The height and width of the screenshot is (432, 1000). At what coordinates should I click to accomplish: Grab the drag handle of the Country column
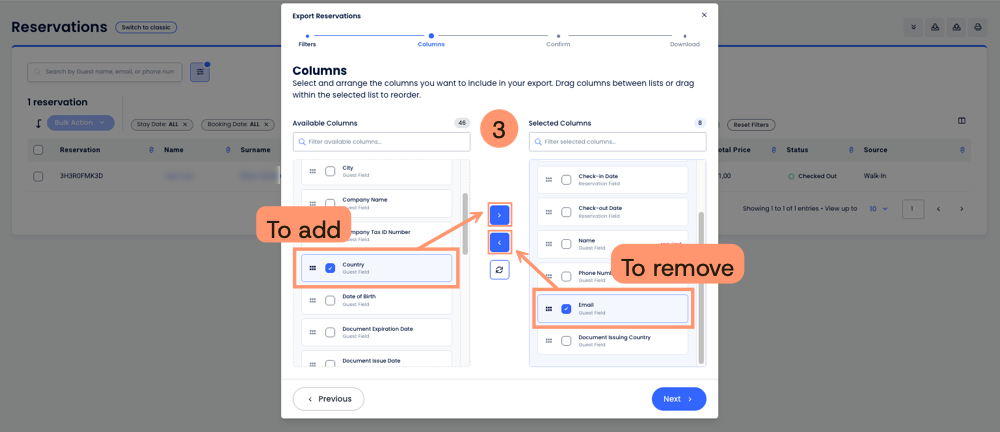tap(312, 268)
